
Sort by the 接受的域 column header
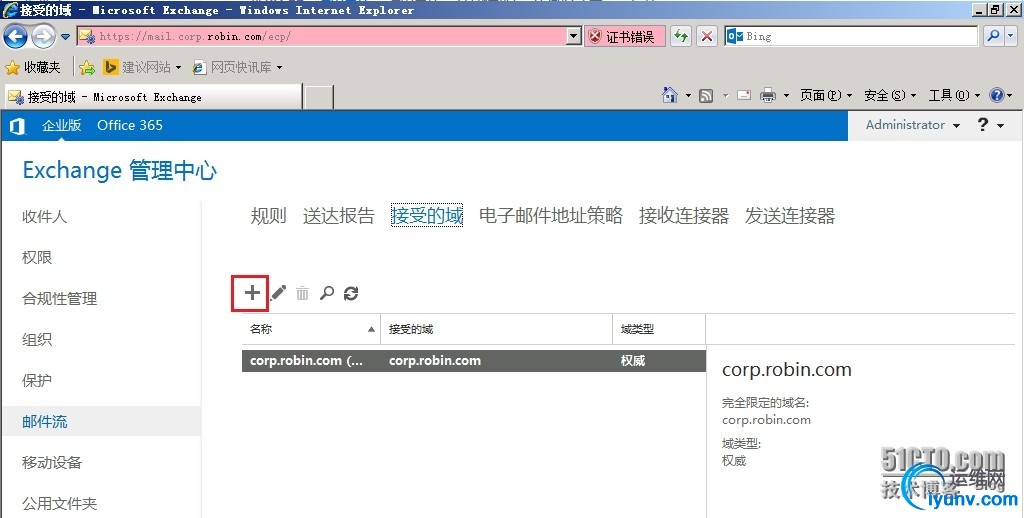tap(496, 329)
